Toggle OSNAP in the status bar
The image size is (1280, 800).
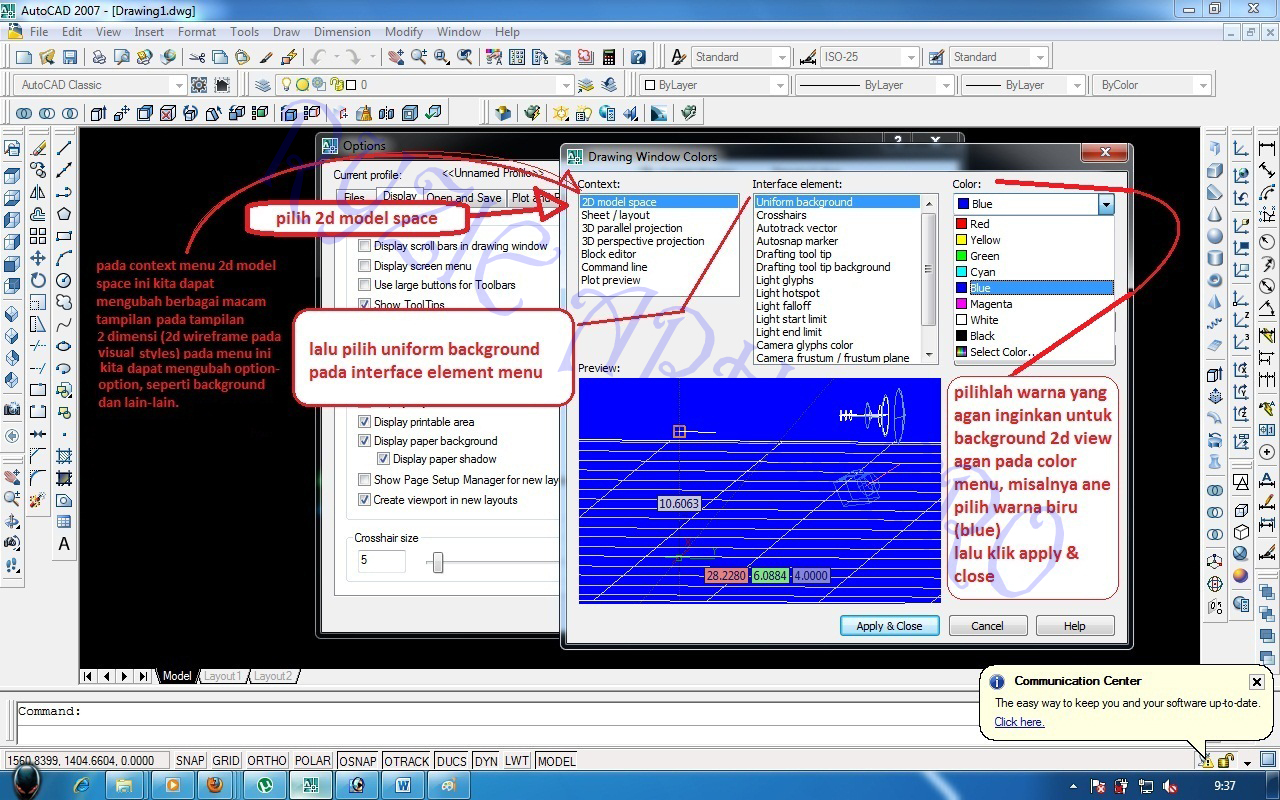click(x=357, y=761)
